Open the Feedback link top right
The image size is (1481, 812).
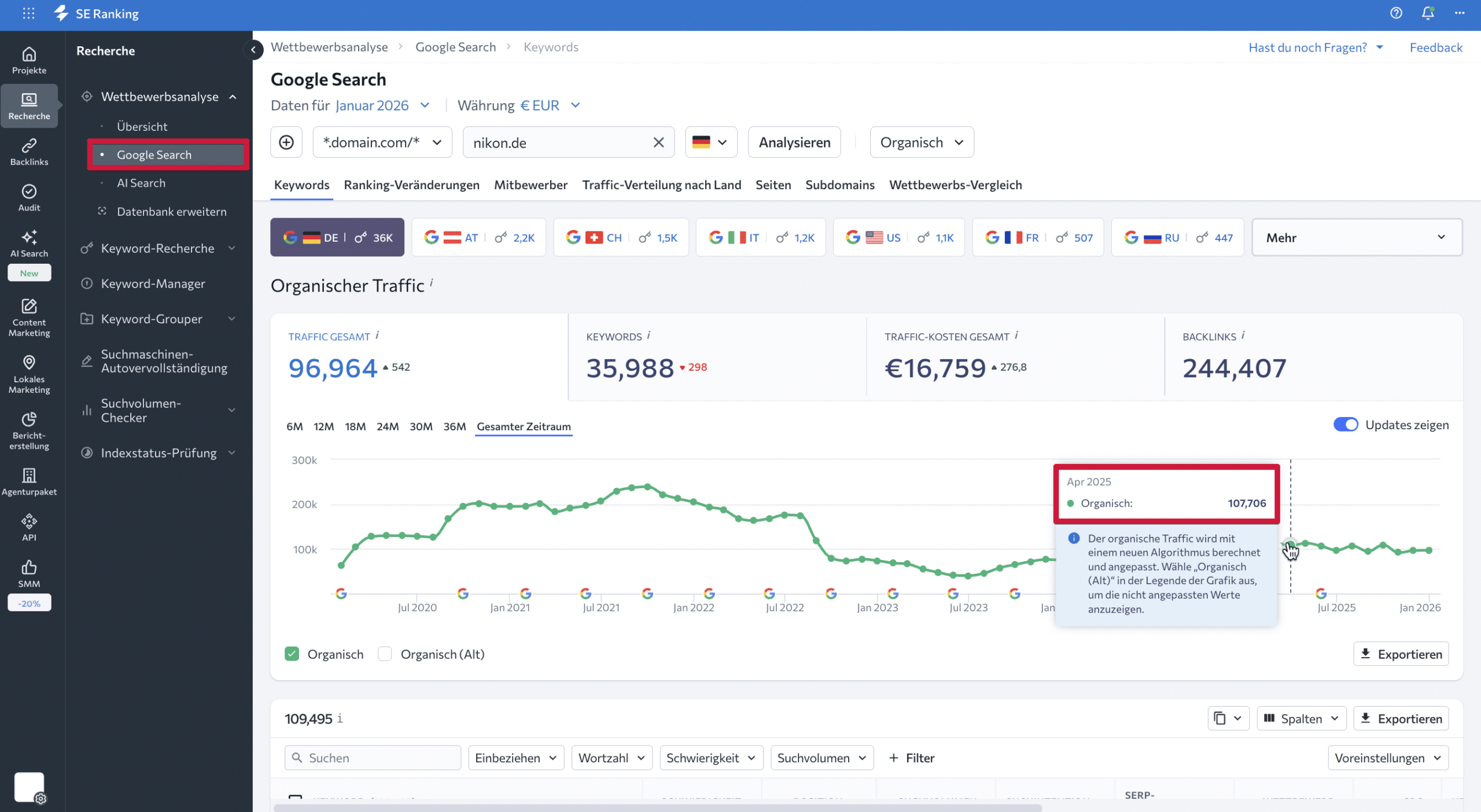1436,47
